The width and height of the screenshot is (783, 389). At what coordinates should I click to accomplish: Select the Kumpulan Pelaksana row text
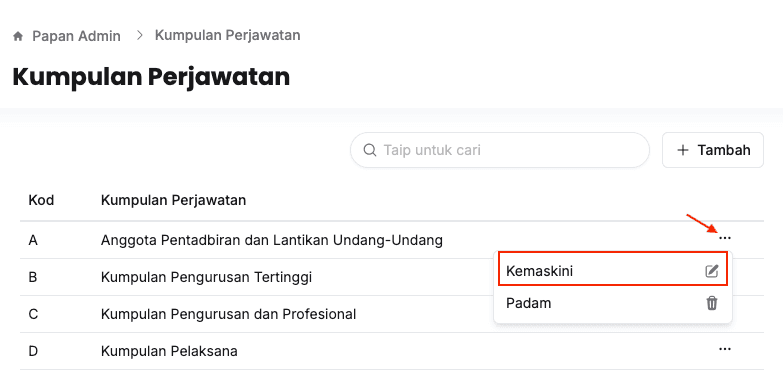click(x=169, y=352)
